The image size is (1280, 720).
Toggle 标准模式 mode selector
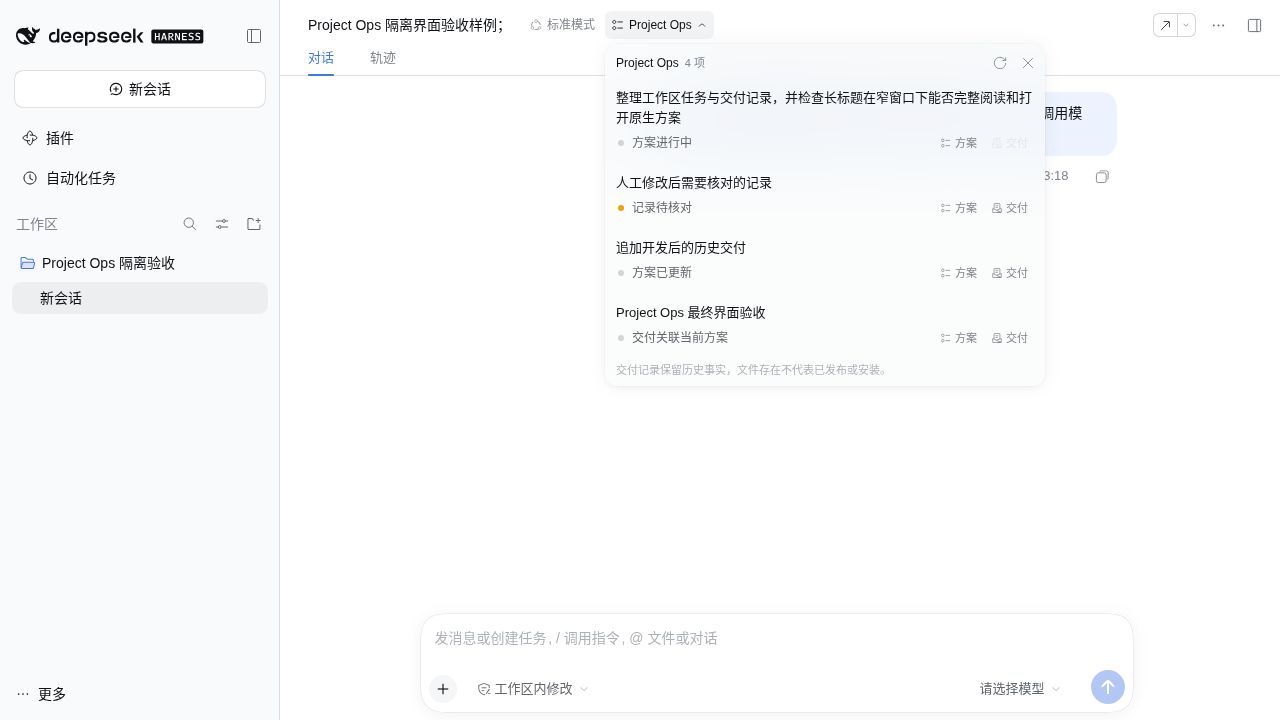point(562,25)
